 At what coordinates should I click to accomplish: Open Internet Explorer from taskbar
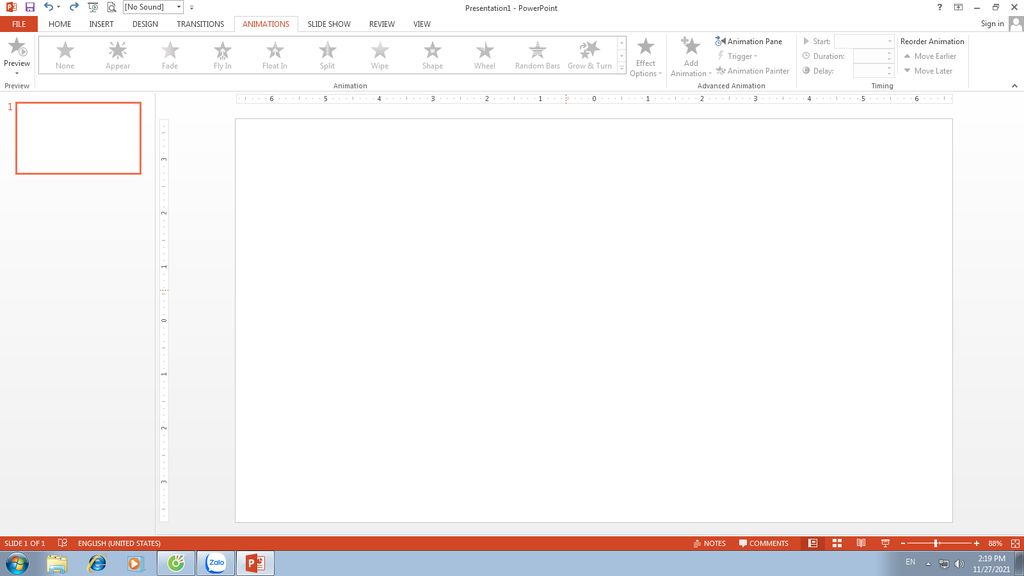pos(97,564)
